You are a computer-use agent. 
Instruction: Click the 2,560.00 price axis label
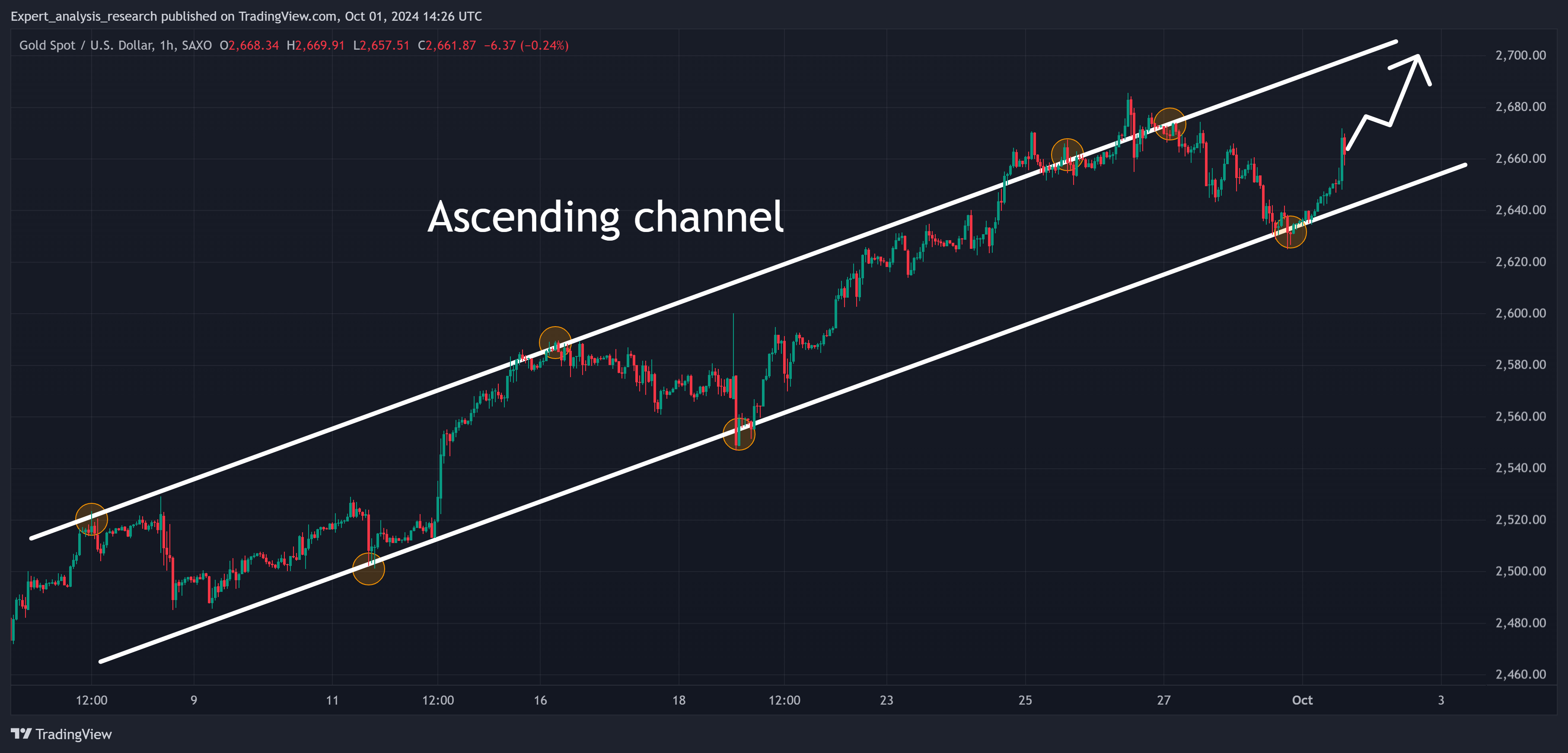[1520, 416]
